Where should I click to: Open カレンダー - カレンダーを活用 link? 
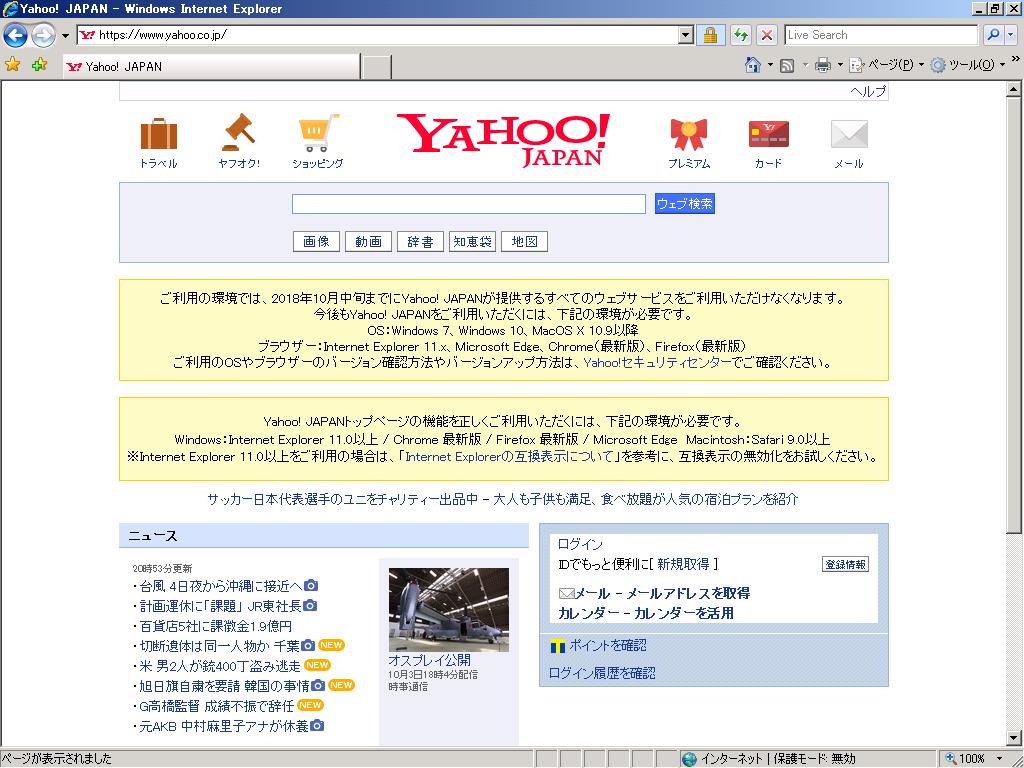tap(646, 613)
